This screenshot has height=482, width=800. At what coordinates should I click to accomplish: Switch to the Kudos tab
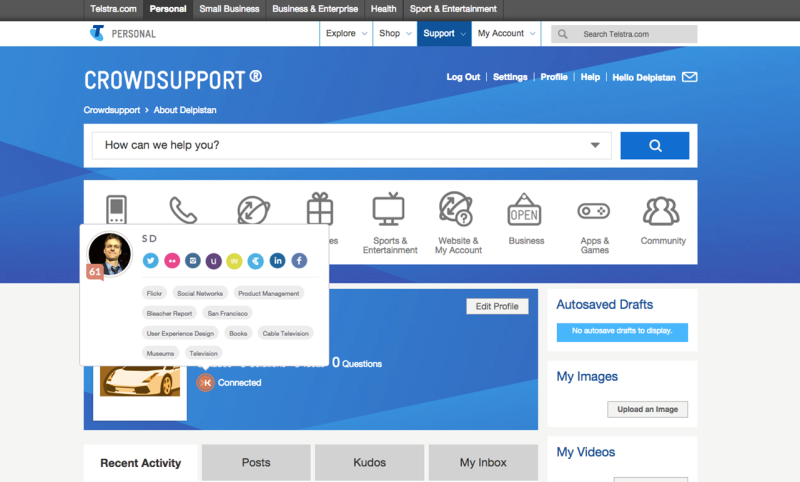click(369, 463)
